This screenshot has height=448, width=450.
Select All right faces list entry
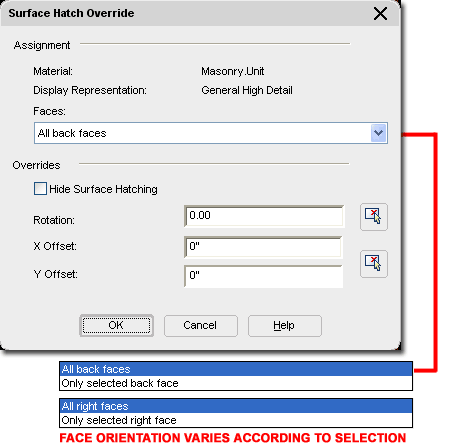(236, 406)
